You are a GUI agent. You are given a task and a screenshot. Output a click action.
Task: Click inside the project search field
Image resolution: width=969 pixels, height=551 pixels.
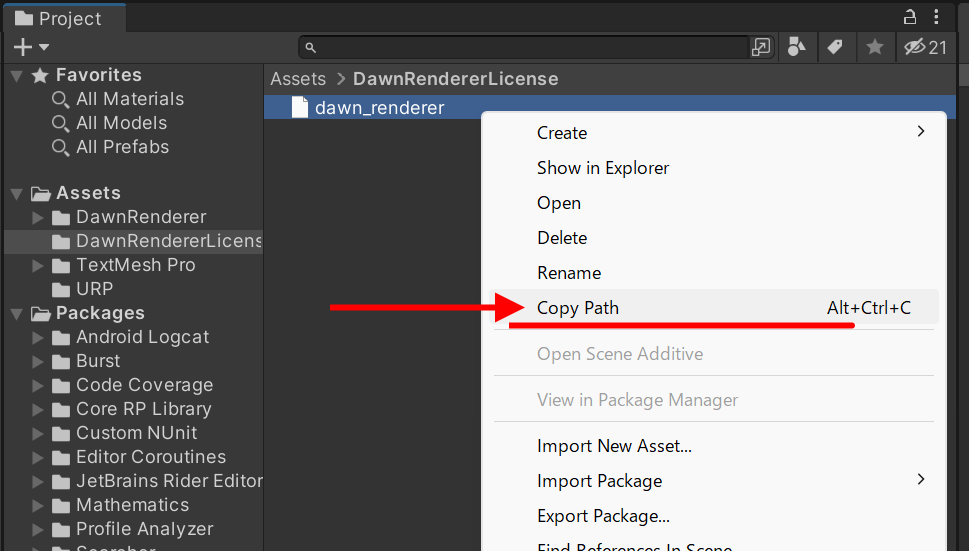(x=530, y=47)
